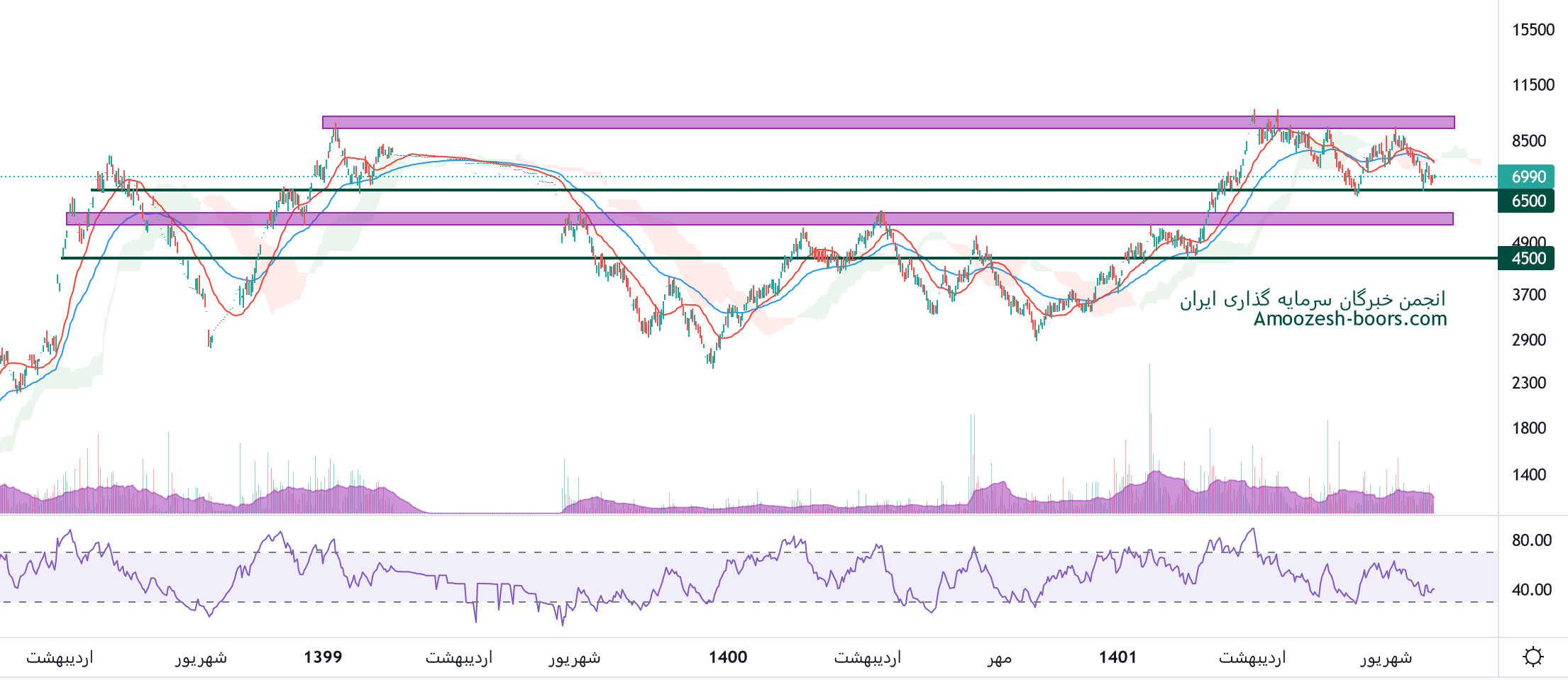Click the 80.00 RSI scale value
The height and width of the screenshot is (680, 1568).
[x=1532, y=540]
